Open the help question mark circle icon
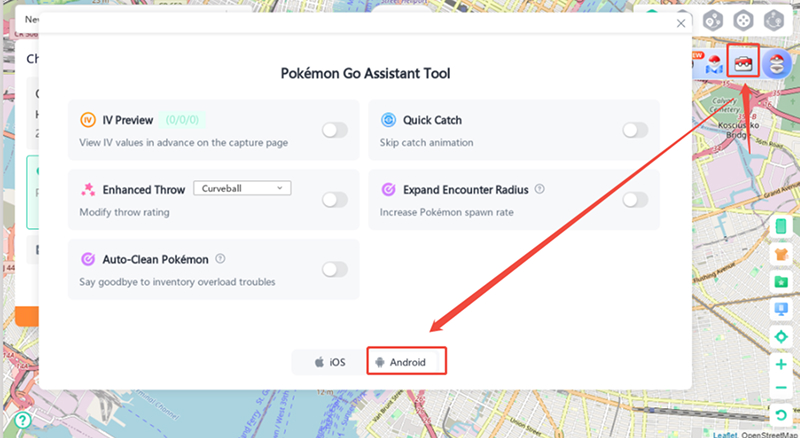This screenshot has height=438, width=800. click(x=23, y=420)
